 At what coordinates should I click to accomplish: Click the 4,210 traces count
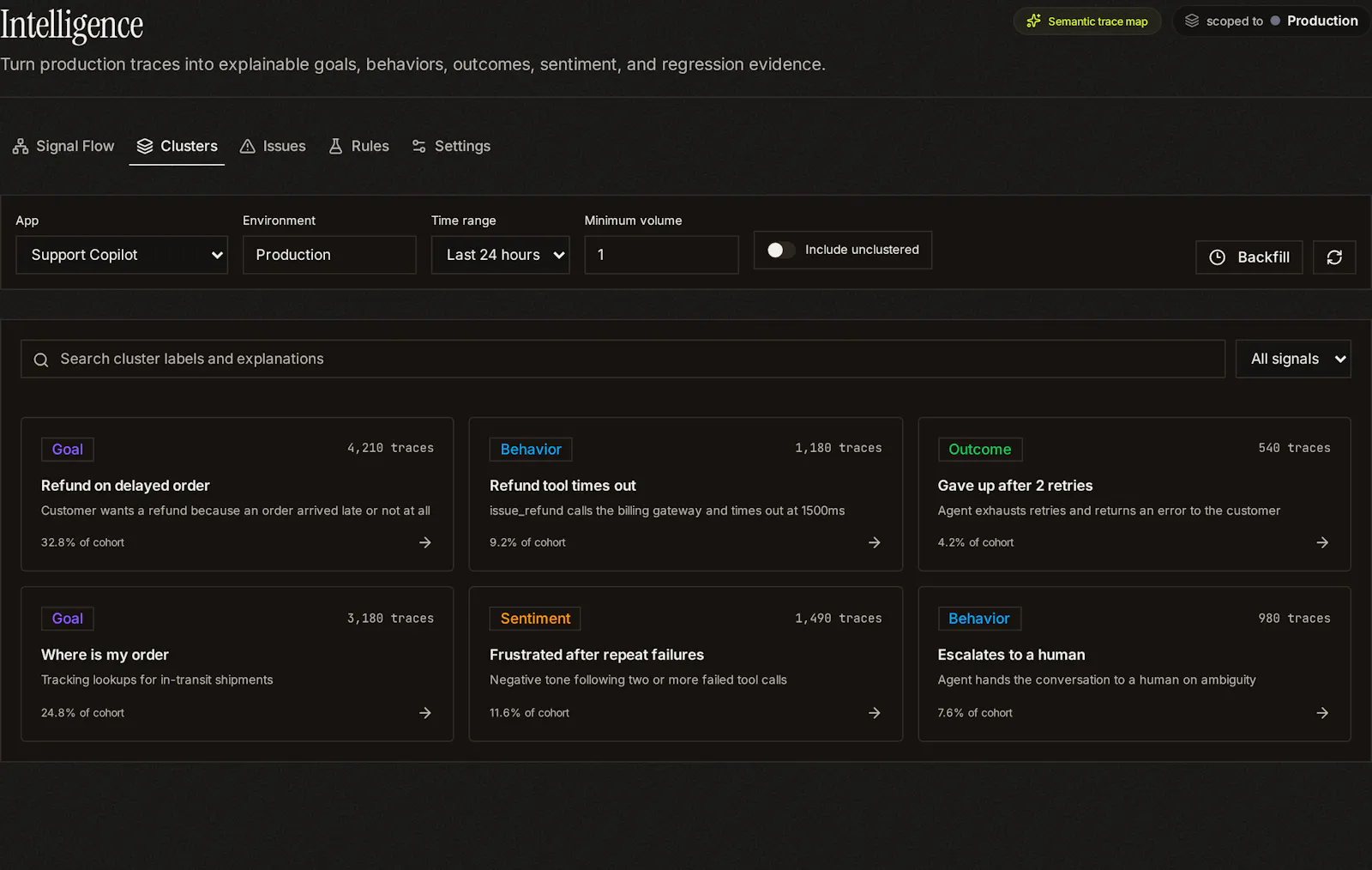[390, 448]
